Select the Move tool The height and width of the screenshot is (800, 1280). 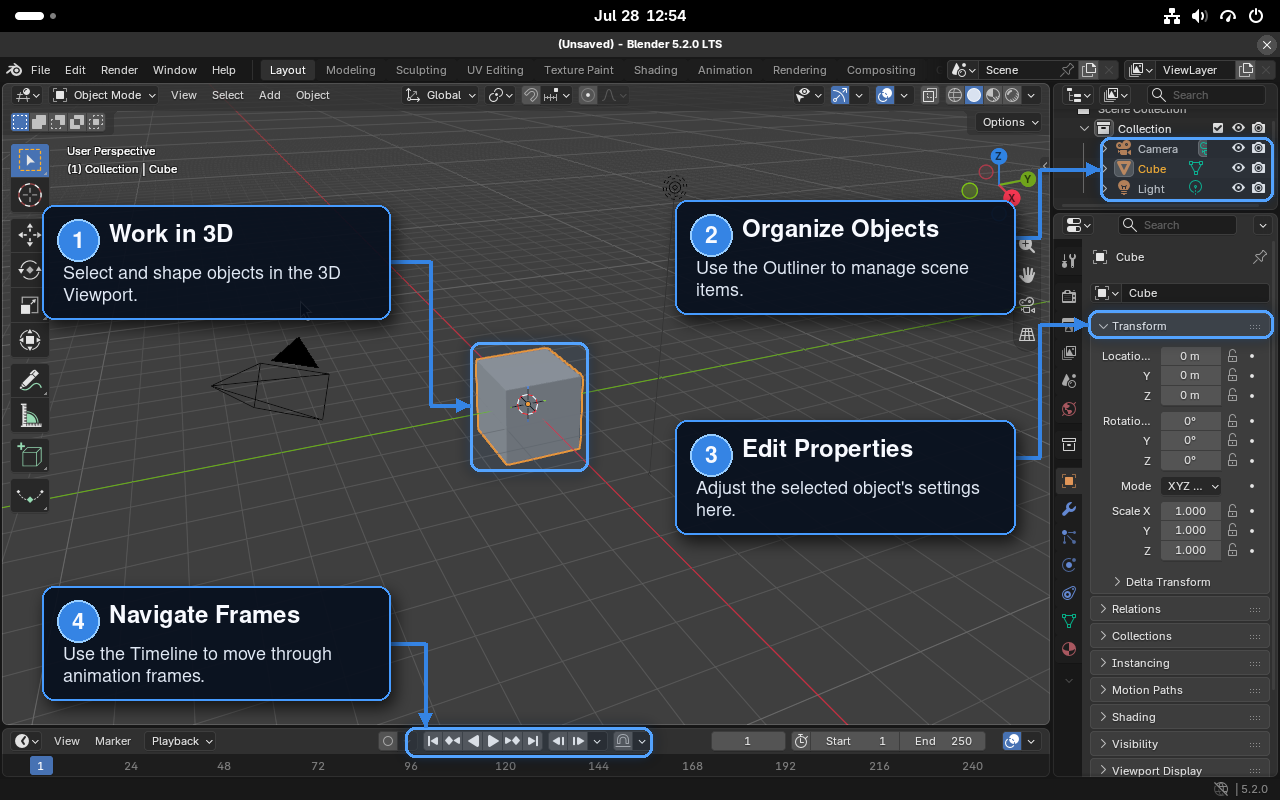30,235
